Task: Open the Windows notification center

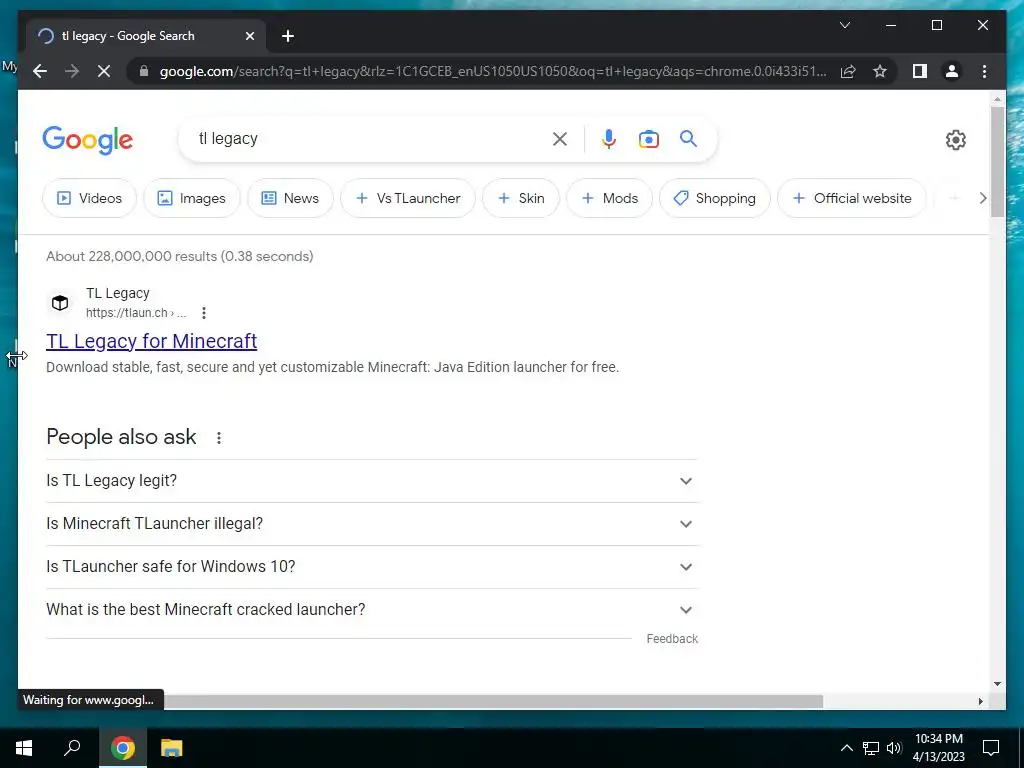Action: coord(991,748)
